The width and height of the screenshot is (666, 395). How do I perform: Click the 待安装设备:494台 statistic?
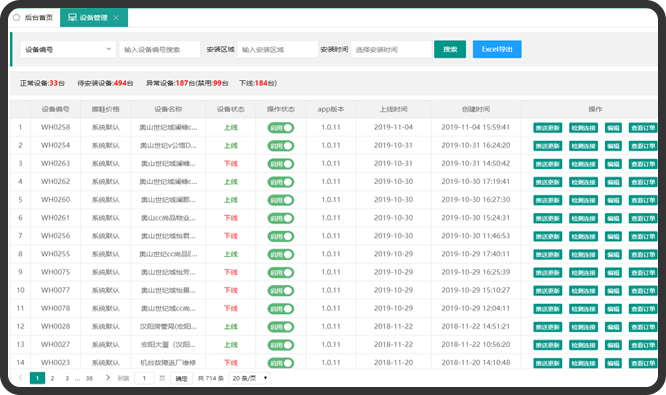[x=105, y=83]
